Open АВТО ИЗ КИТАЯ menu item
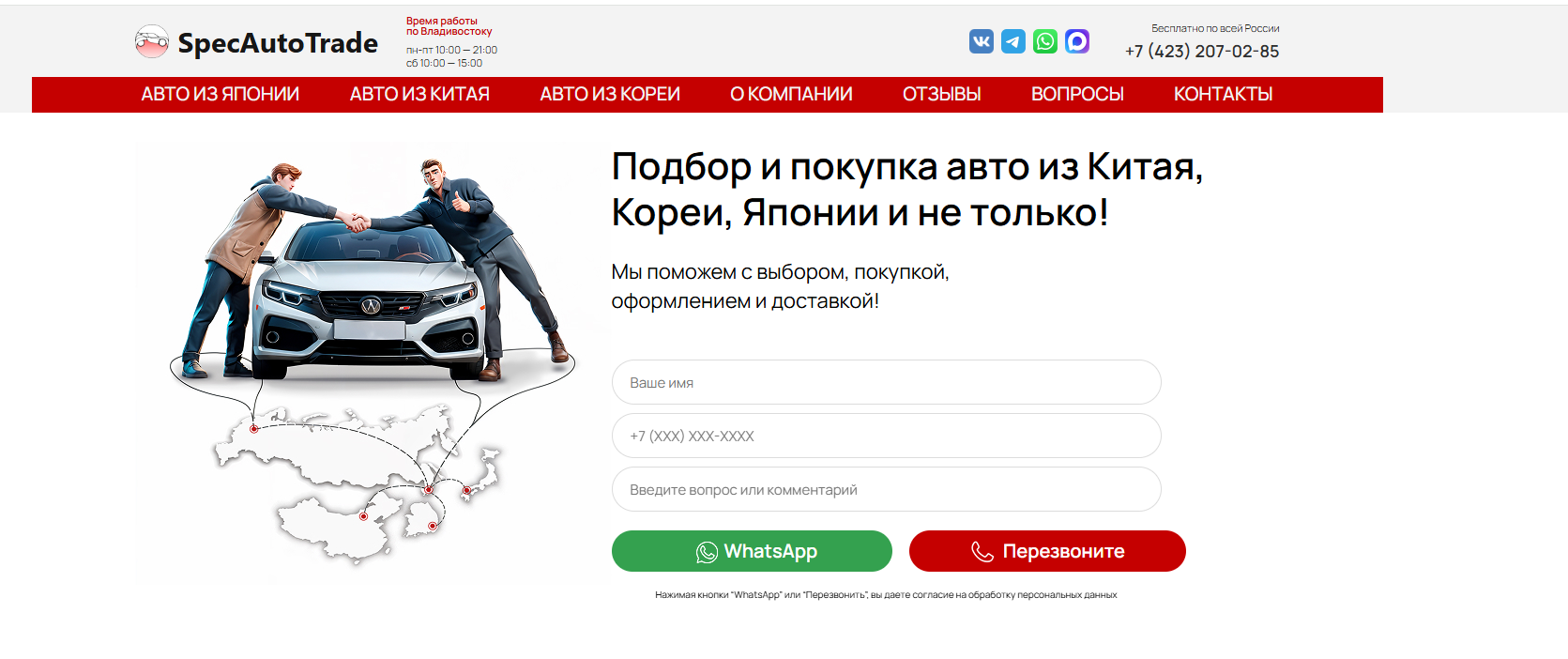This screenshot has height=659, width=1568. coord(419,94)
